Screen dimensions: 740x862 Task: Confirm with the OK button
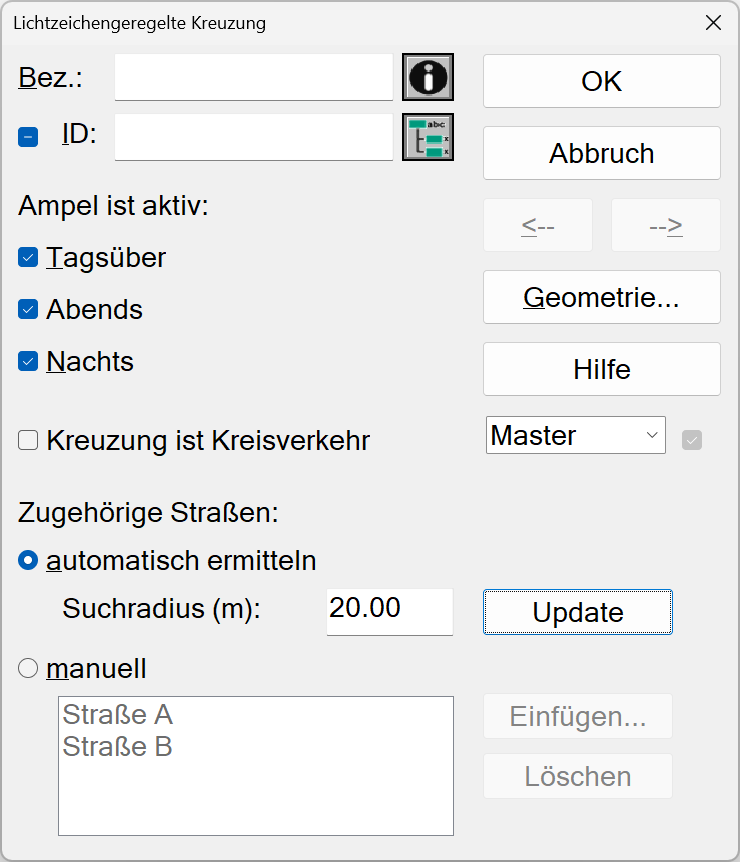click(602, 81)
